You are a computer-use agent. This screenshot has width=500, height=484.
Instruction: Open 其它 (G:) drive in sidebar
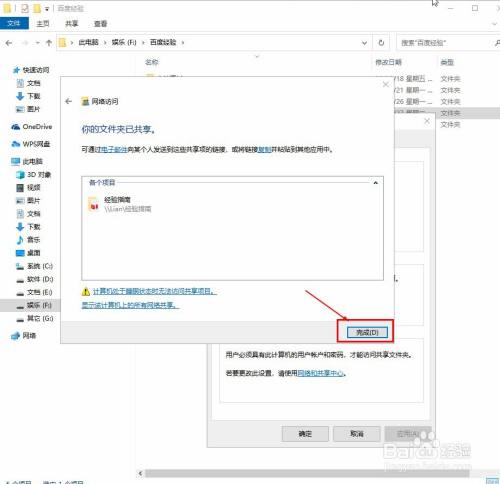click(x=34, y=319)
